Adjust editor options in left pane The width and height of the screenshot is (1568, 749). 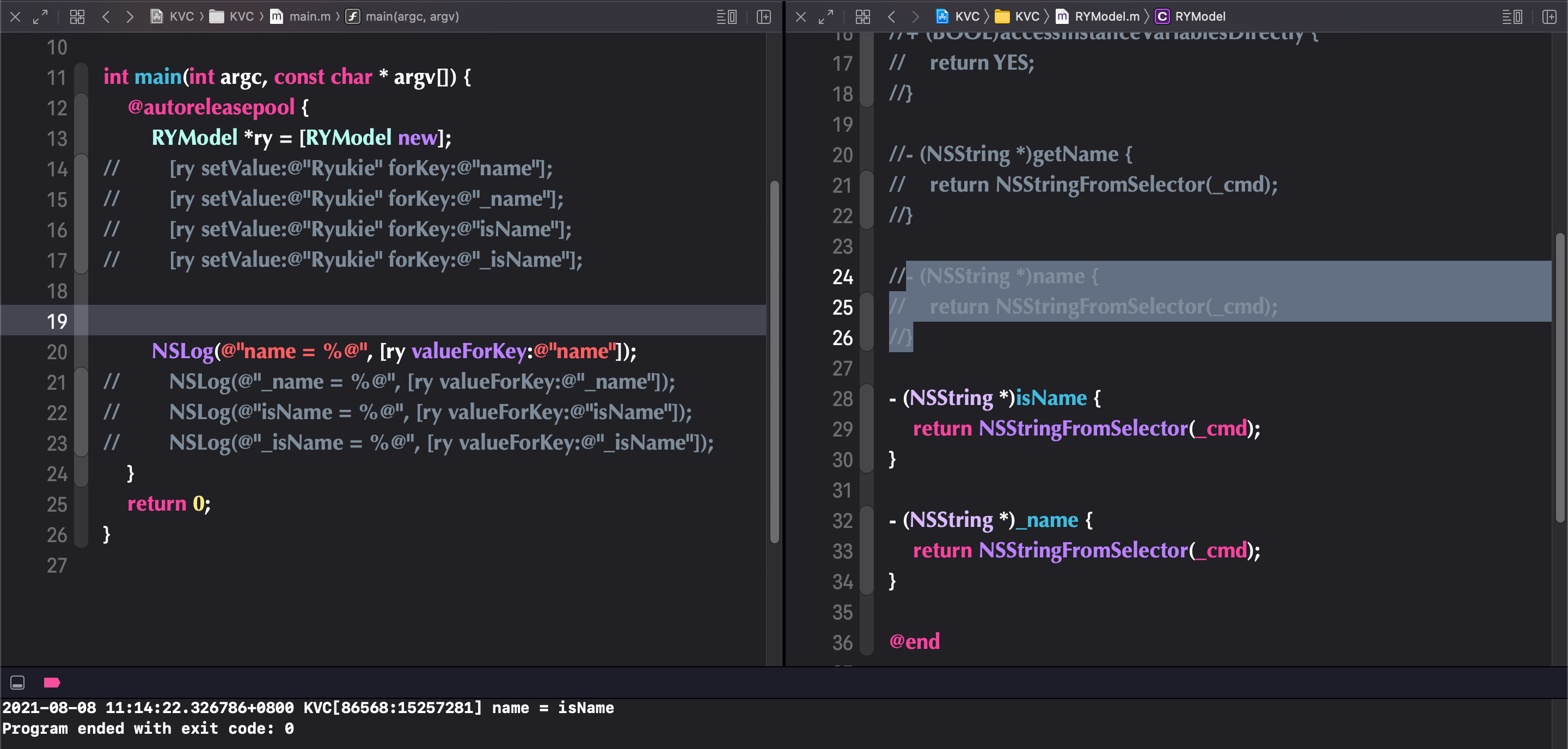[x=727, y=17]
